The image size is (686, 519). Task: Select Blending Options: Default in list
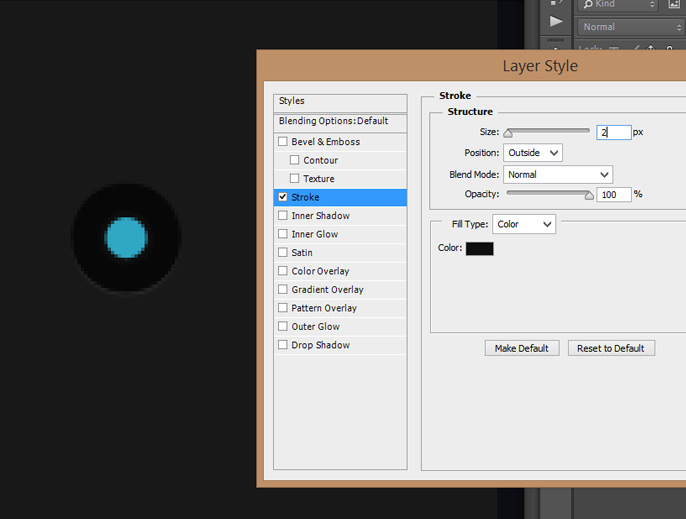(340, 121)
